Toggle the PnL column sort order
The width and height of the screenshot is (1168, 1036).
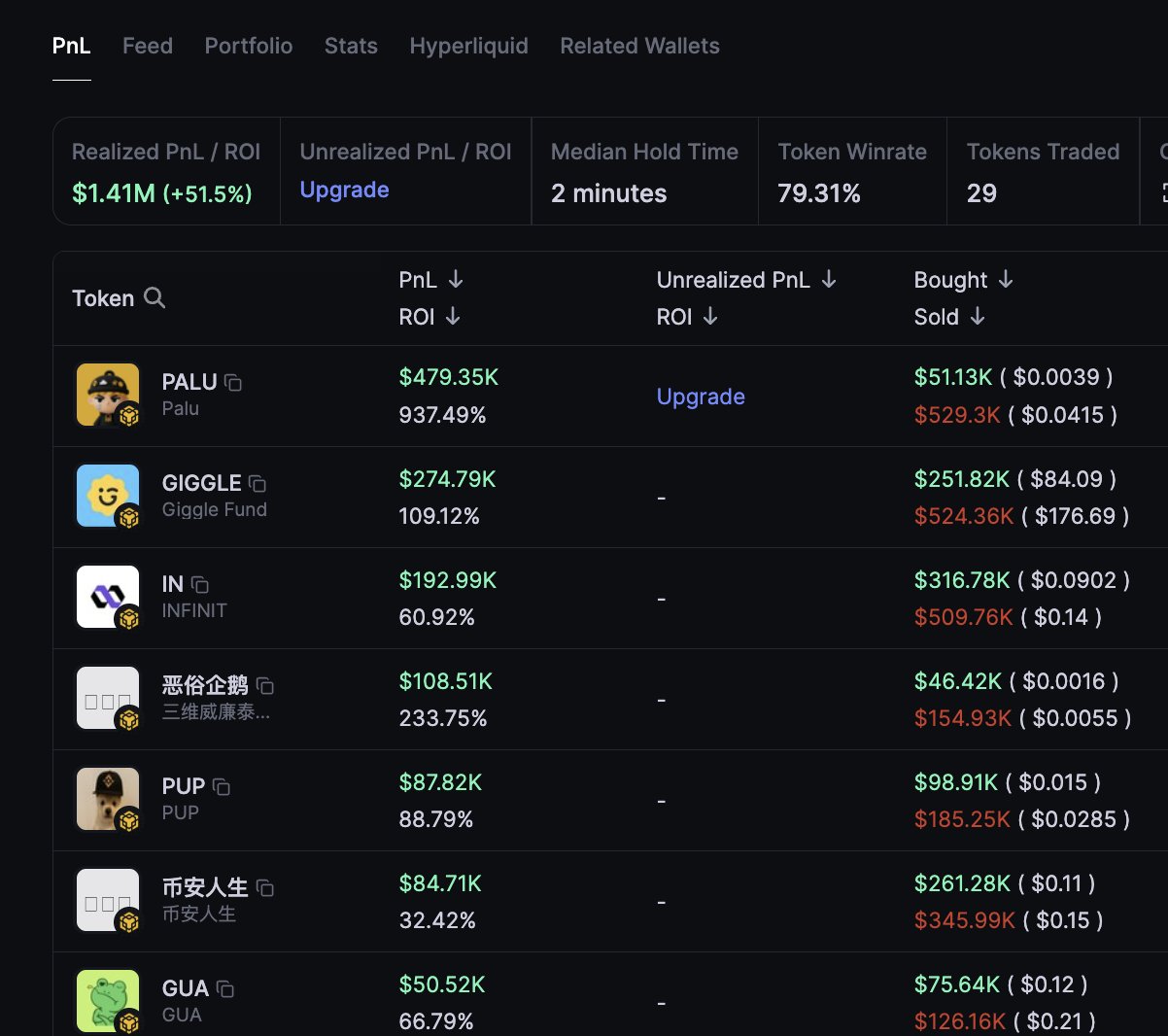[x=454, y=279]
